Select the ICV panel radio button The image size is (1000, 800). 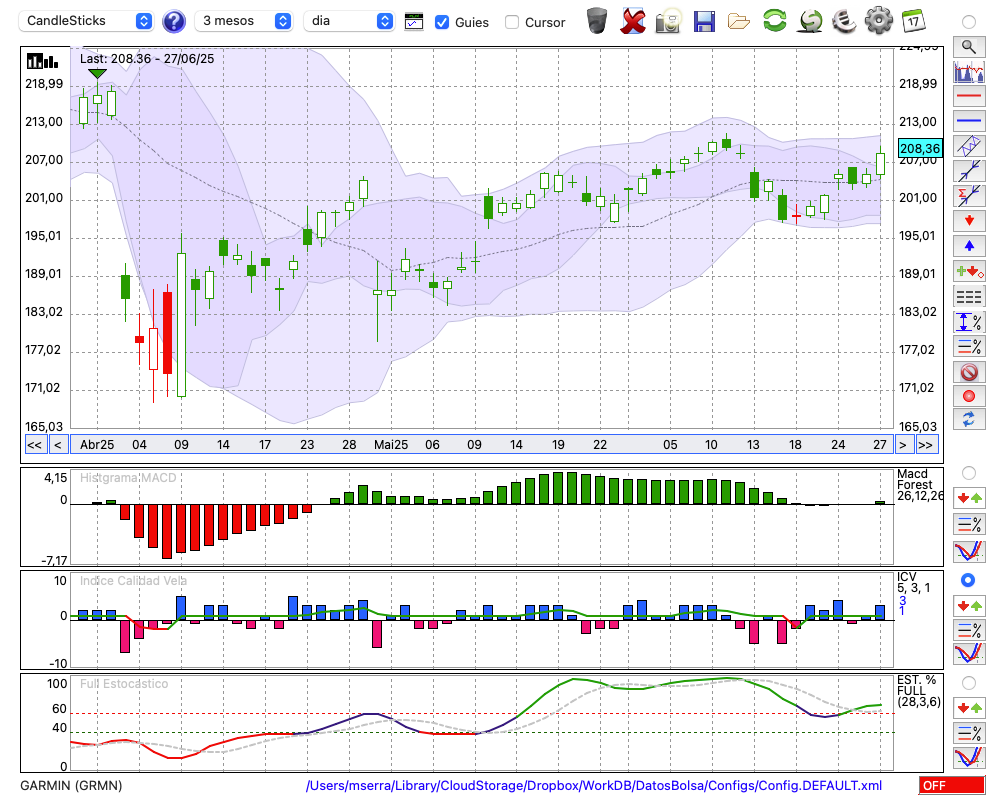[x=968, y=580]
